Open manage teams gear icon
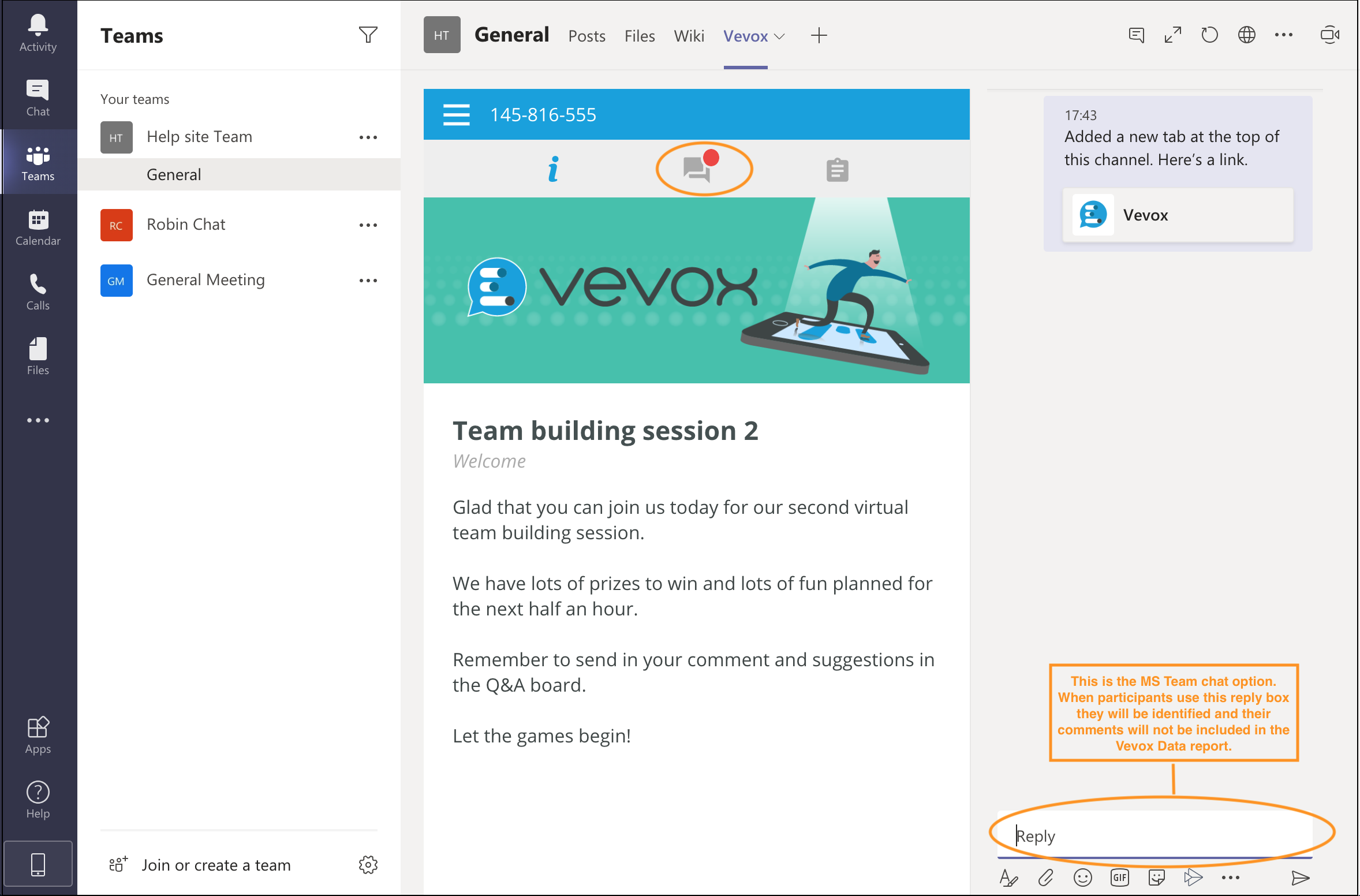The width and height of the screenshot is (1360, 896). (x=368, y=864)
